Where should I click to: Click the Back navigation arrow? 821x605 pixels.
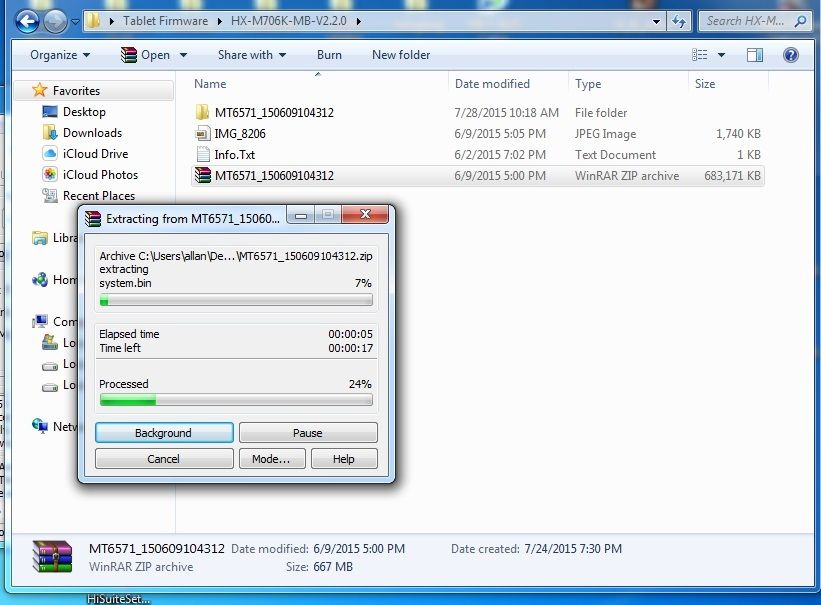coord(28,20)
